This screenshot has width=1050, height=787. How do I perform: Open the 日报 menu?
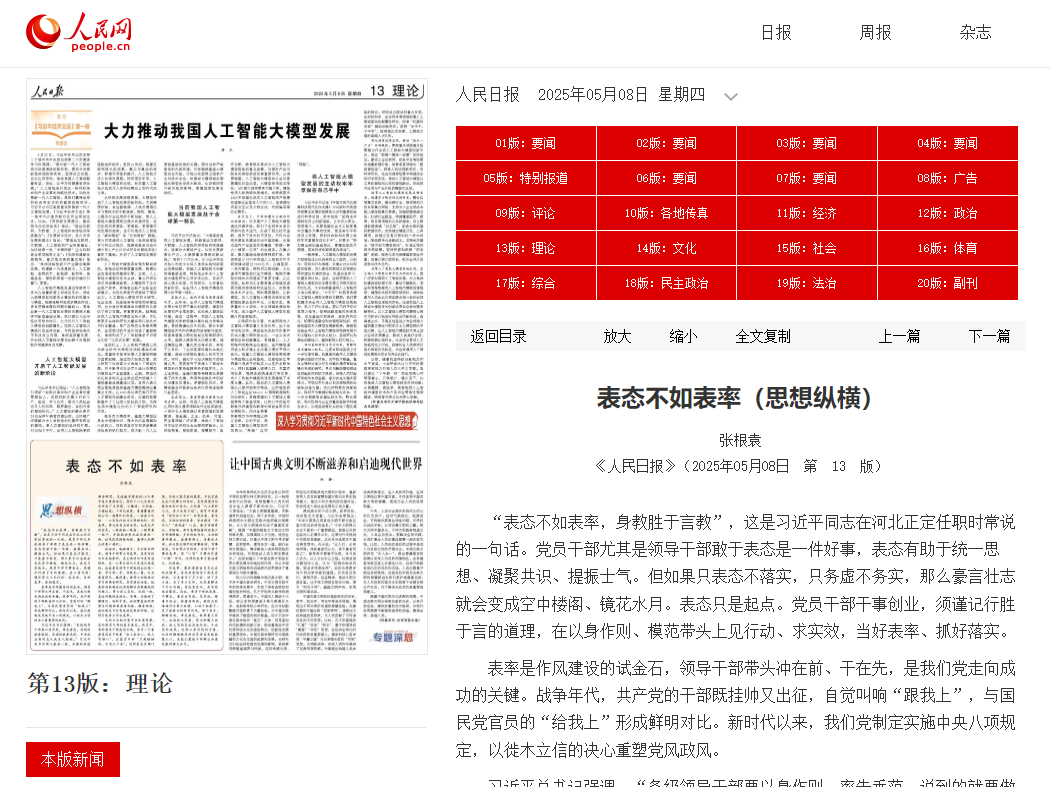(x=776, y=32)
